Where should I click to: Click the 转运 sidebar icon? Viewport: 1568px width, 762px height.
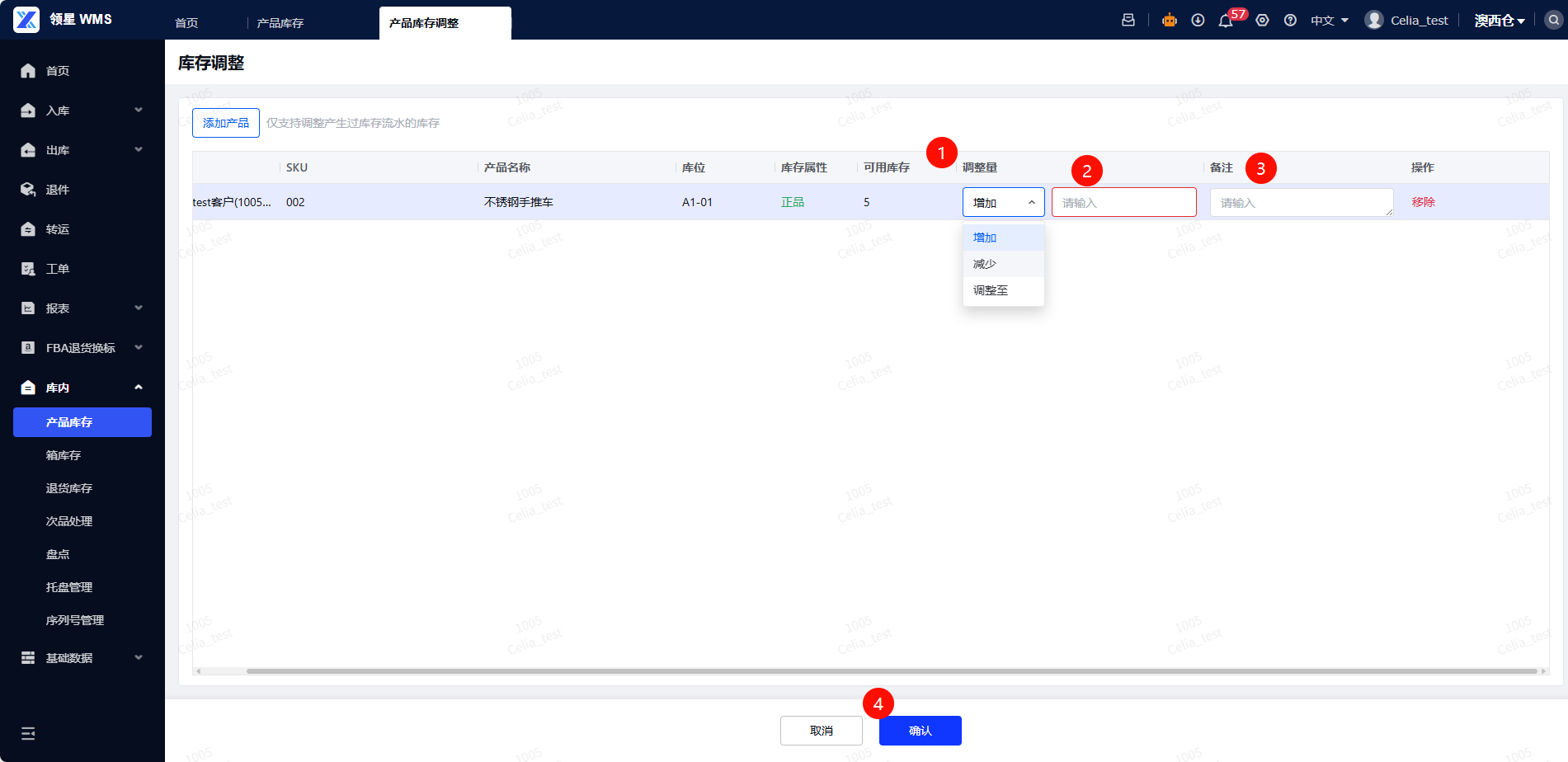tap(28, 229)
